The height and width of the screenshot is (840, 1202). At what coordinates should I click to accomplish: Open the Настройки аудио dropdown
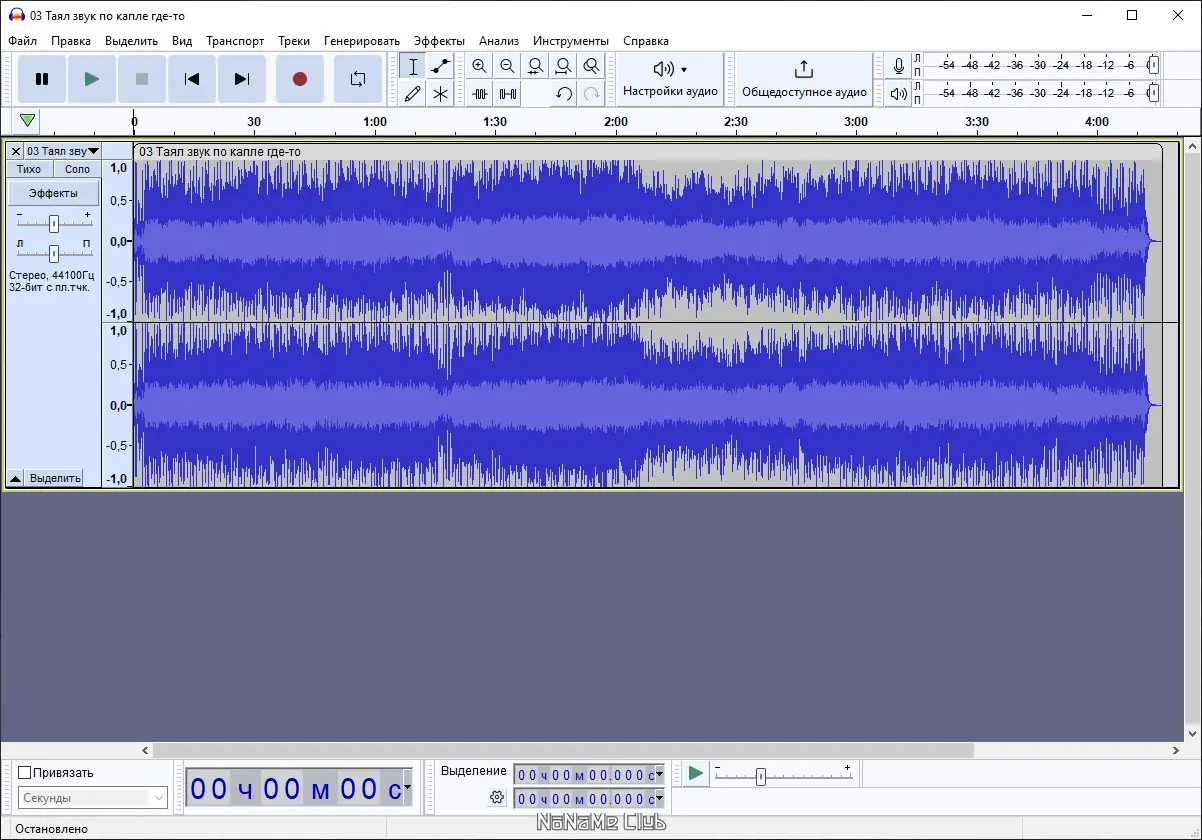pyautogui.click(x=670, y=79)
